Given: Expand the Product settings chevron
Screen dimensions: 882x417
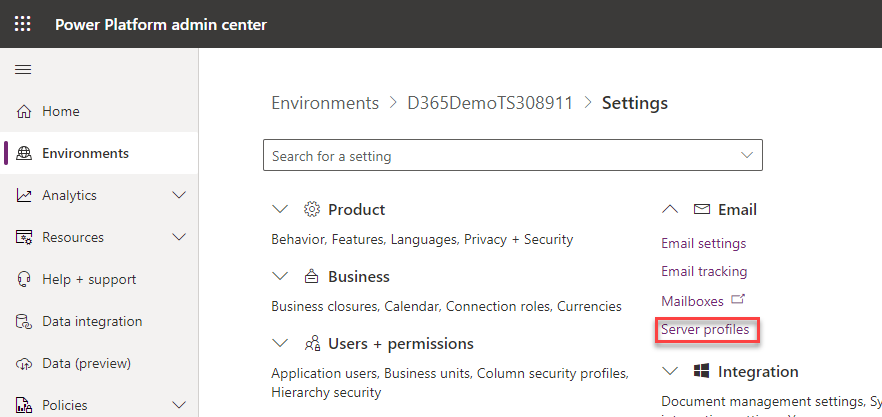Looking at the screenshot, I should pos(280,209).
